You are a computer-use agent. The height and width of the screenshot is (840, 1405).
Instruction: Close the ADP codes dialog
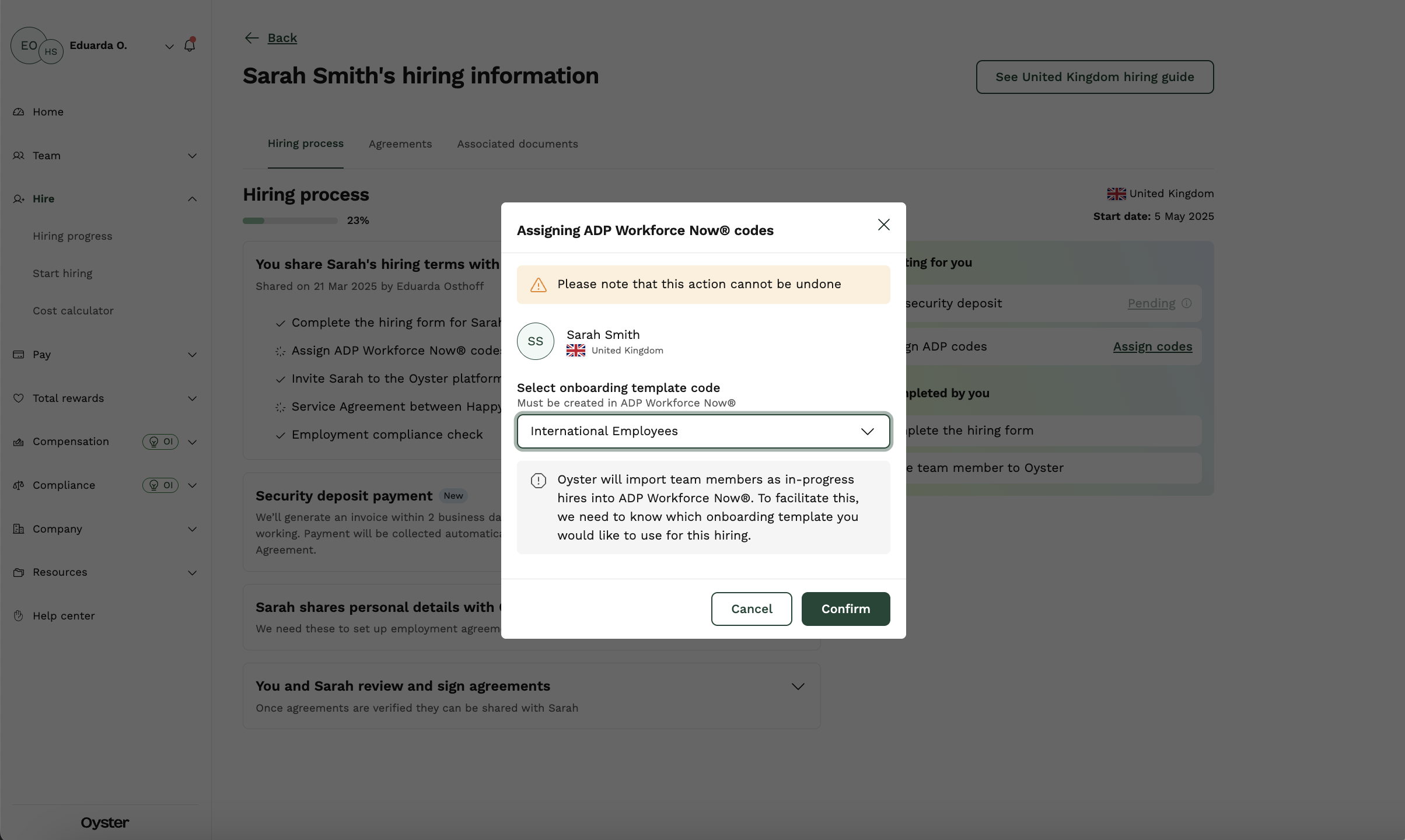coord(883,225)
